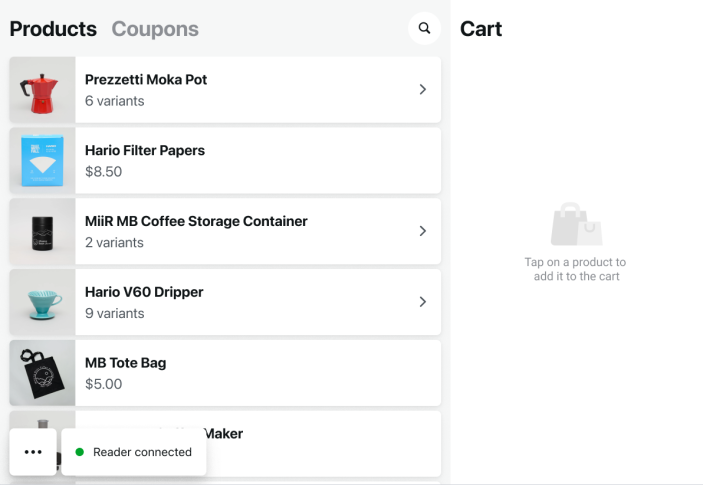Click the MB Tote Bag thumbnail

[42, 373]
